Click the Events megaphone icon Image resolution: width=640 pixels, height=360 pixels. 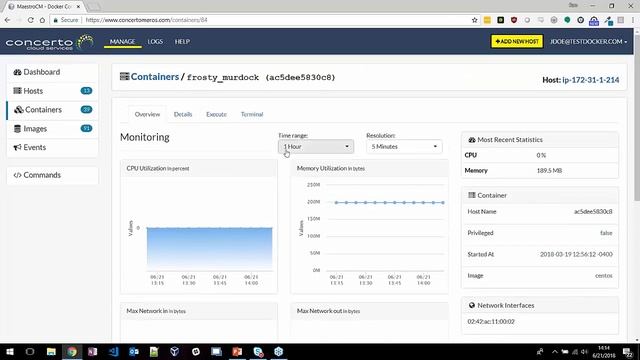click(x=17, y=147)
